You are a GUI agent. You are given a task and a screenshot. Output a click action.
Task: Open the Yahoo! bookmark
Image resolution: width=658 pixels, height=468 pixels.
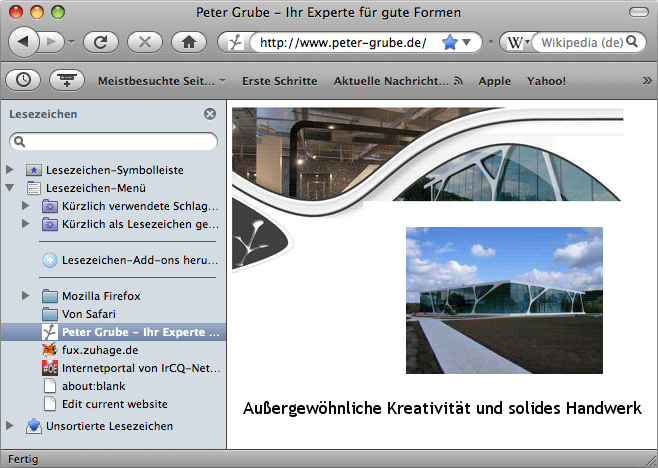click(x=546, y=81)
